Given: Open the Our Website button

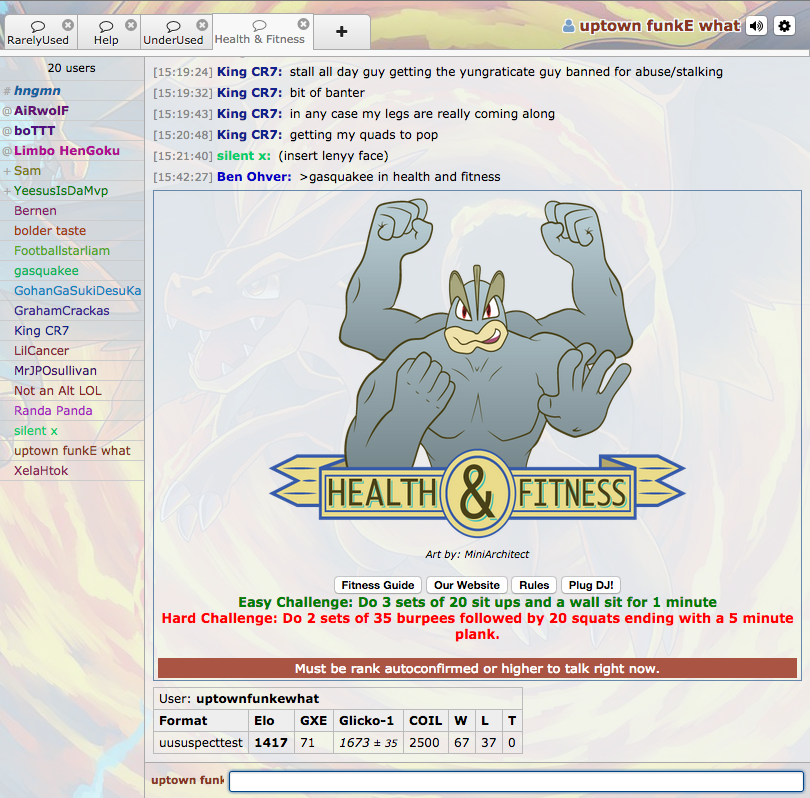Looking at the screenshot, I should point(467,585).
